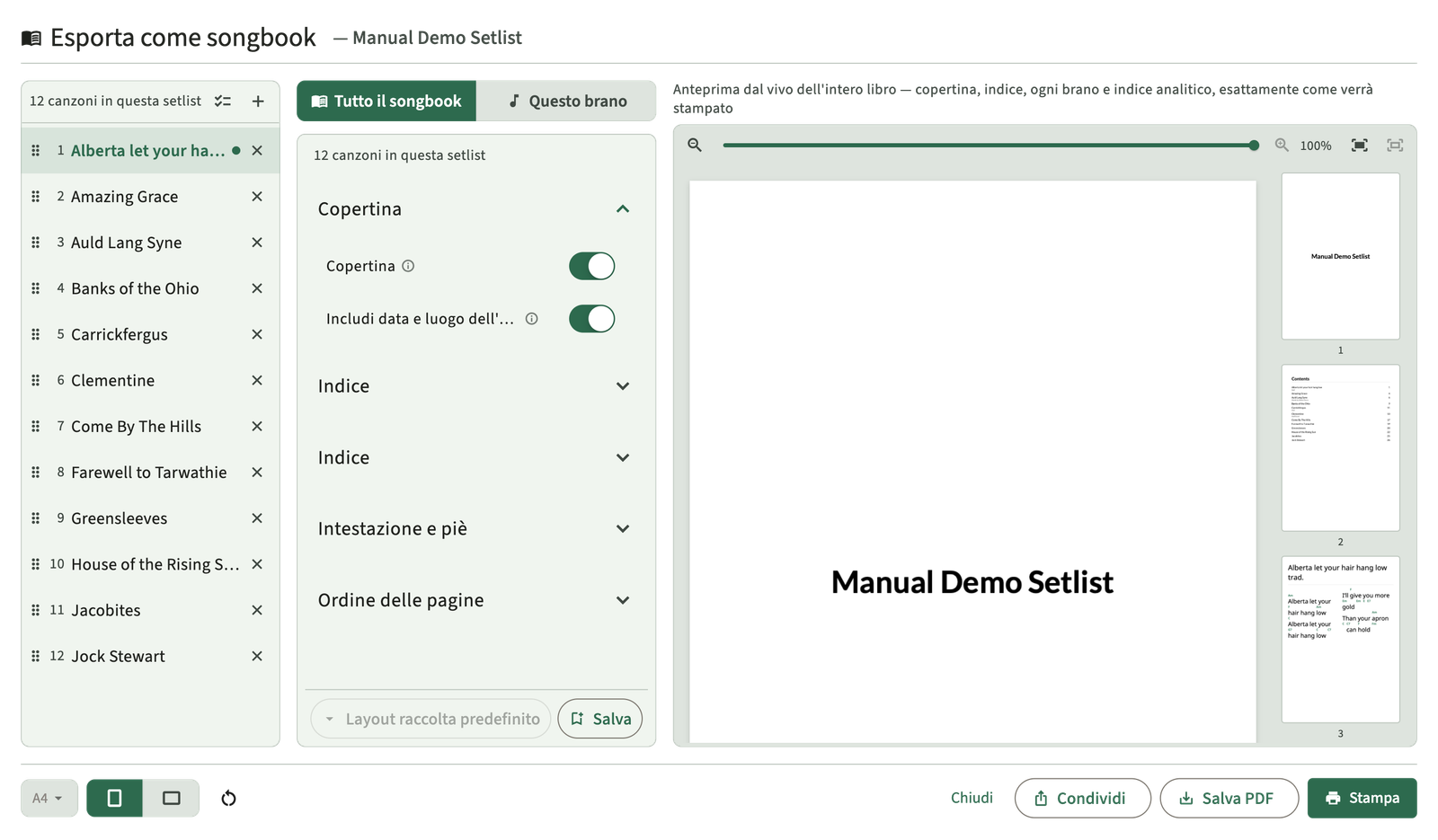Remove Farewell to Tarwathie
This screenshot has width=1438, height=840.
[257, 473]
